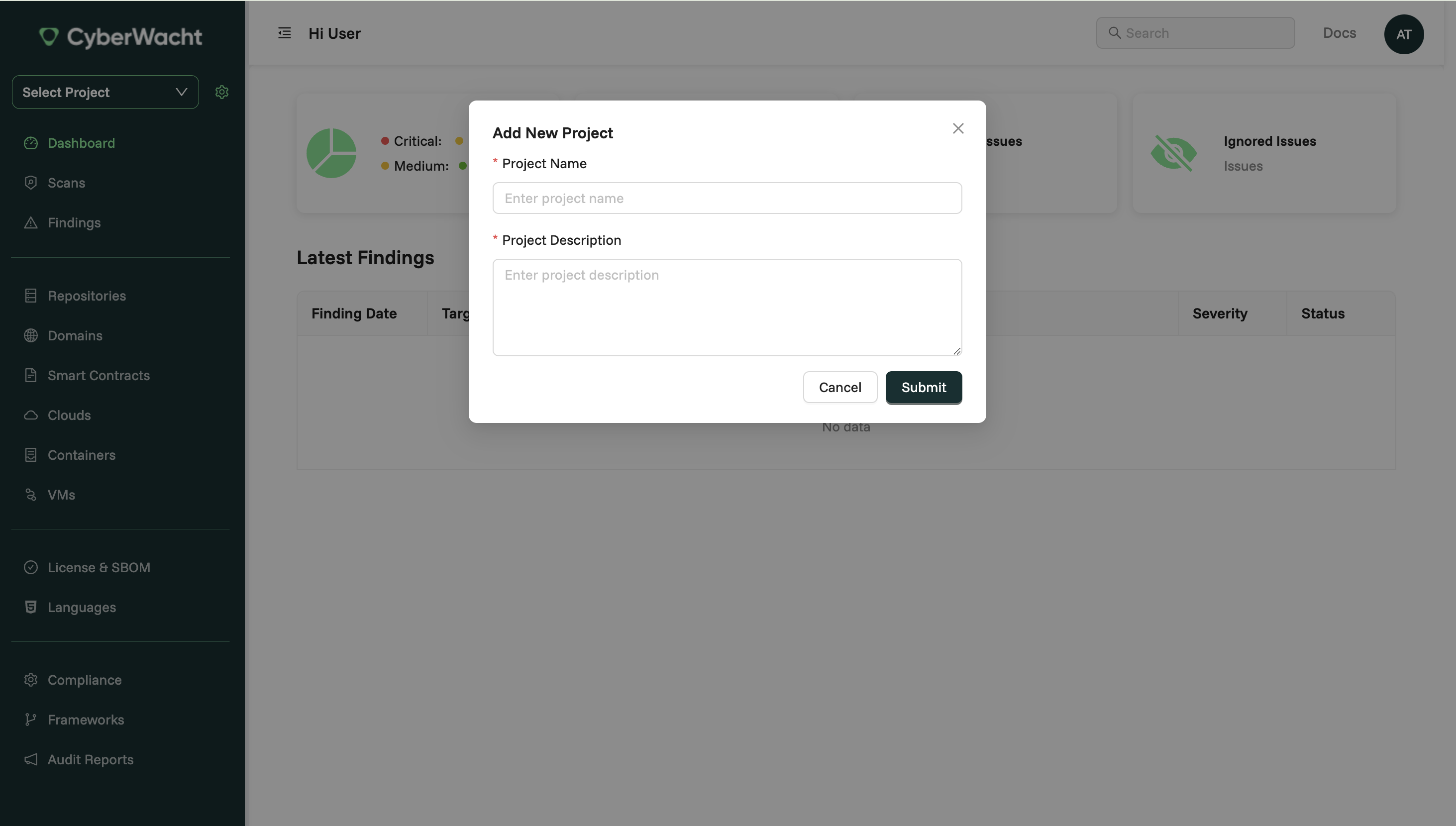This screenshot has height=826, width=1456.
Task: Click the Ignored Issues eye-slash icon
Action: [1173, 153]
